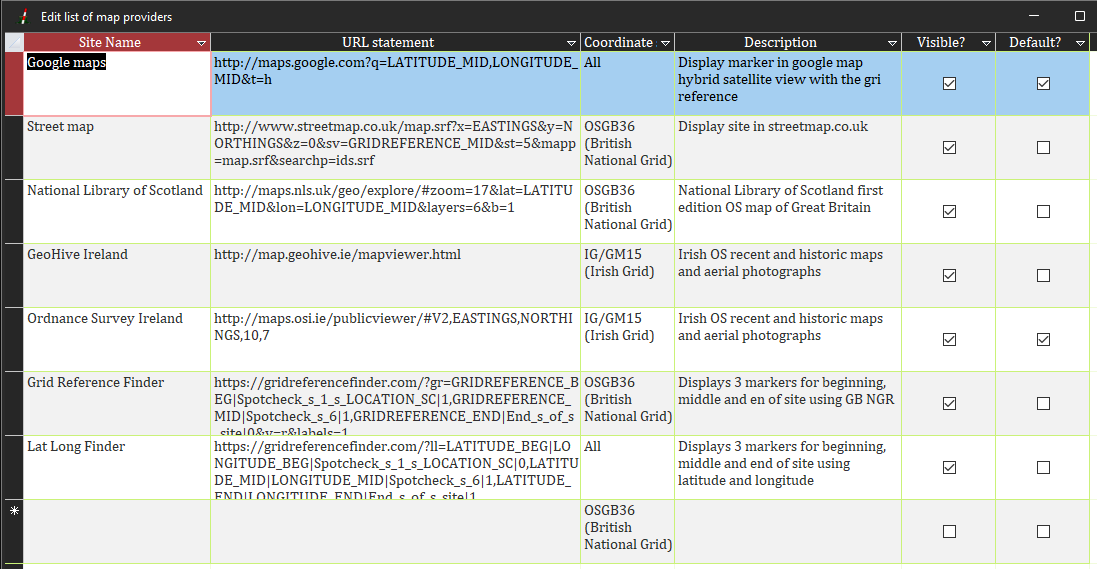Uncheck Visible for the Google maps row
This screenshot has height=569, width=1097.
(949, 84)
